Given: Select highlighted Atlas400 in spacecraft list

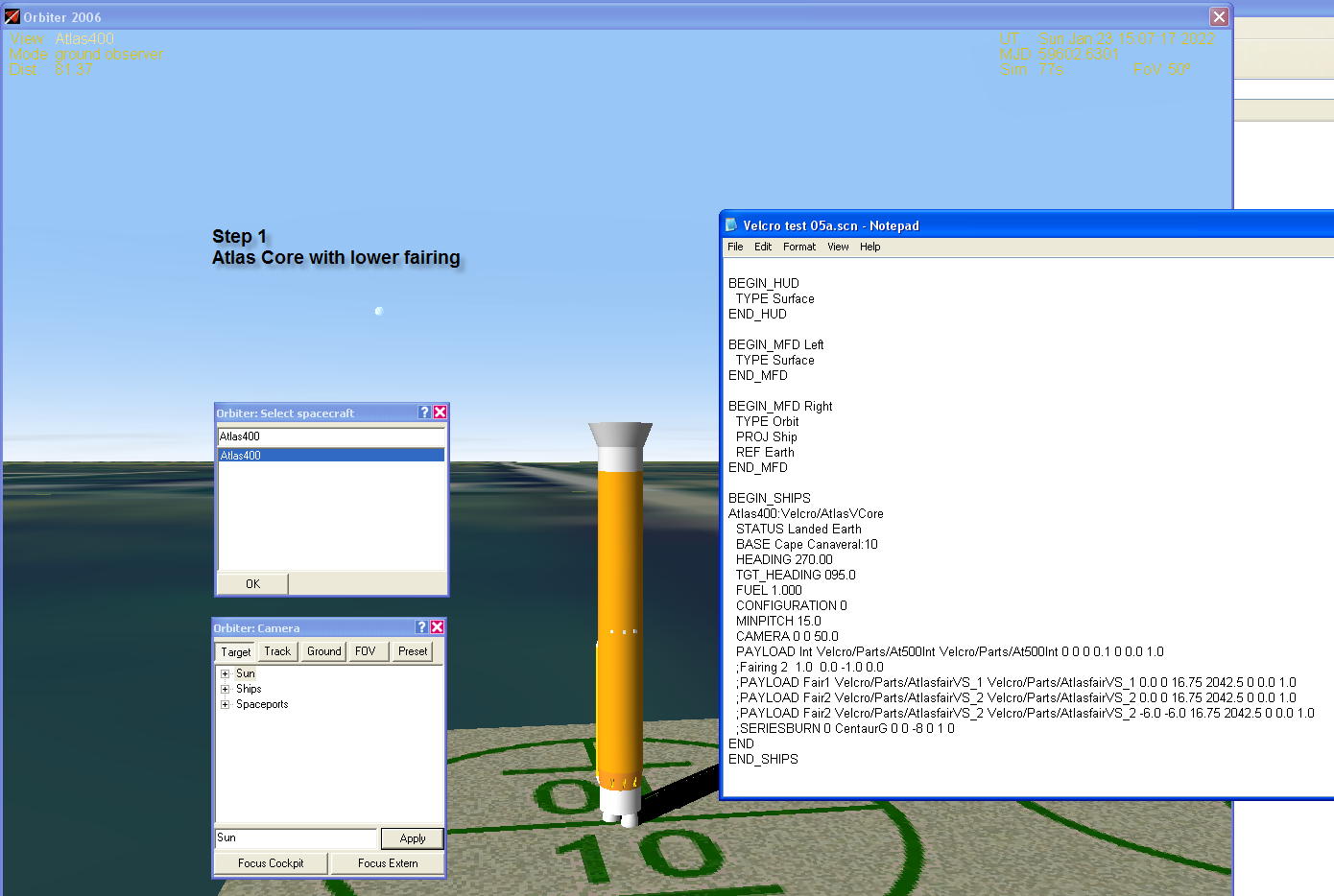Looking at the screenshot, I should 331,456.
